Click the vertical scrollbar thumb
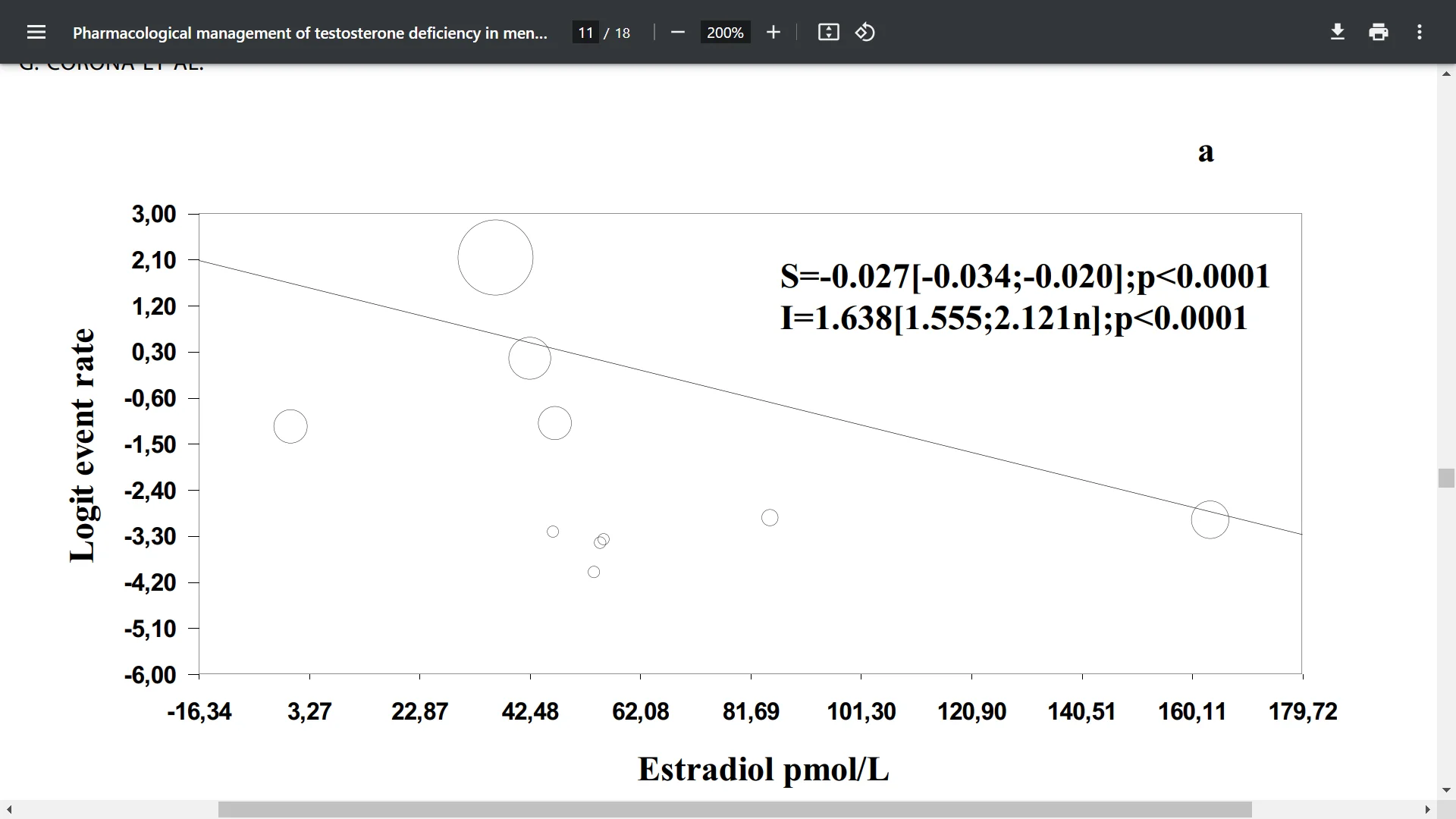This screenshot has height=819, width=1456. (x=1446, y=478)
